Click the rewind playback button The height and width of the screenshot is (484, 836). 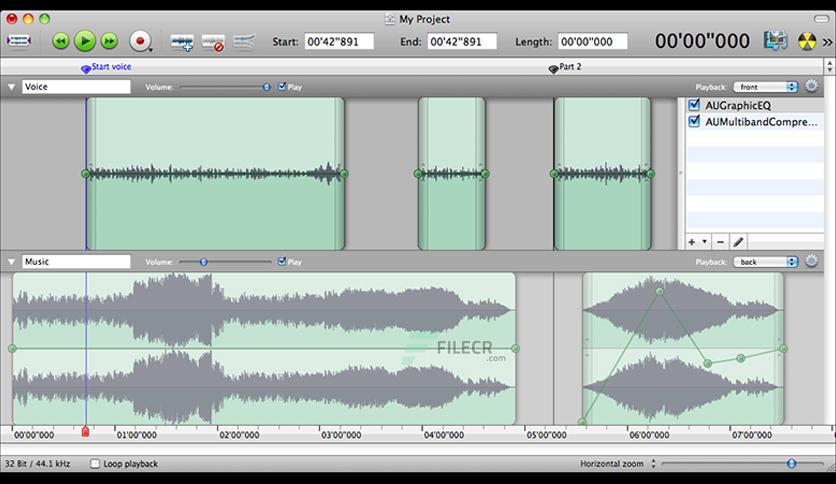(60, 41)
